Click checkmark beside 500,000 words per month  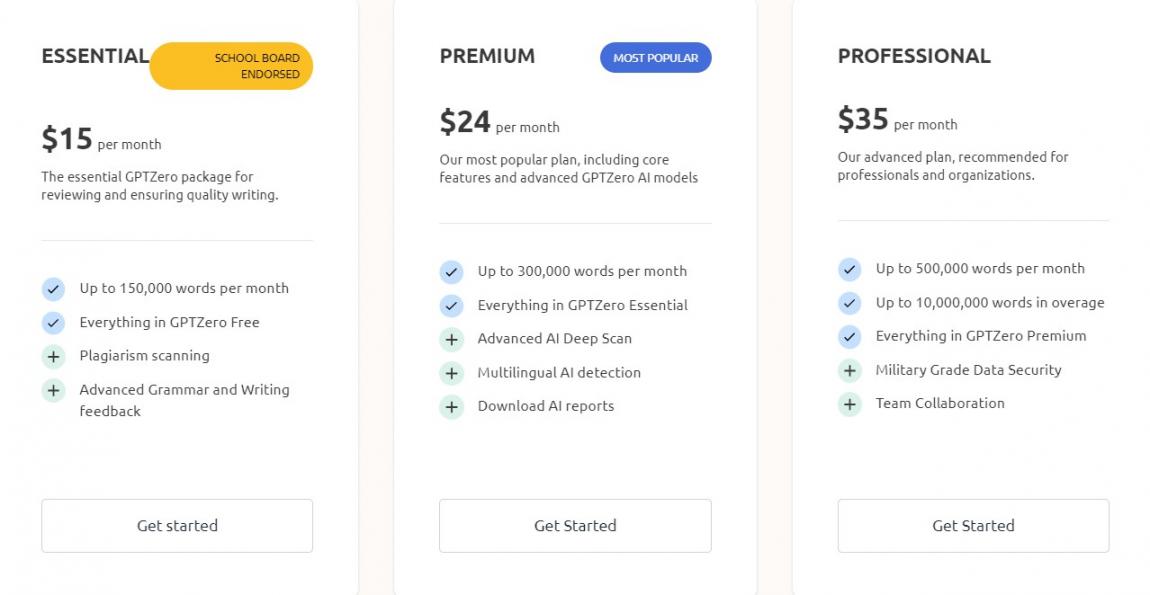point(850,269)
